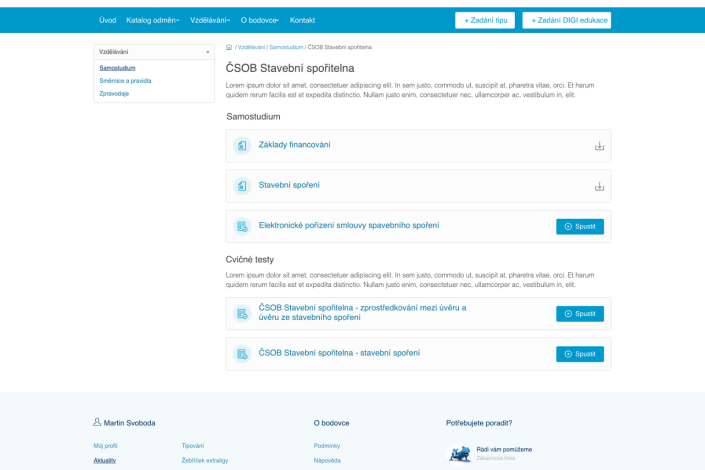The width and height of the screenshot is (705, 470).
Task: Open ČSOB Stavební spořitelna - stavební spoření title
Action: click(339, 353)
